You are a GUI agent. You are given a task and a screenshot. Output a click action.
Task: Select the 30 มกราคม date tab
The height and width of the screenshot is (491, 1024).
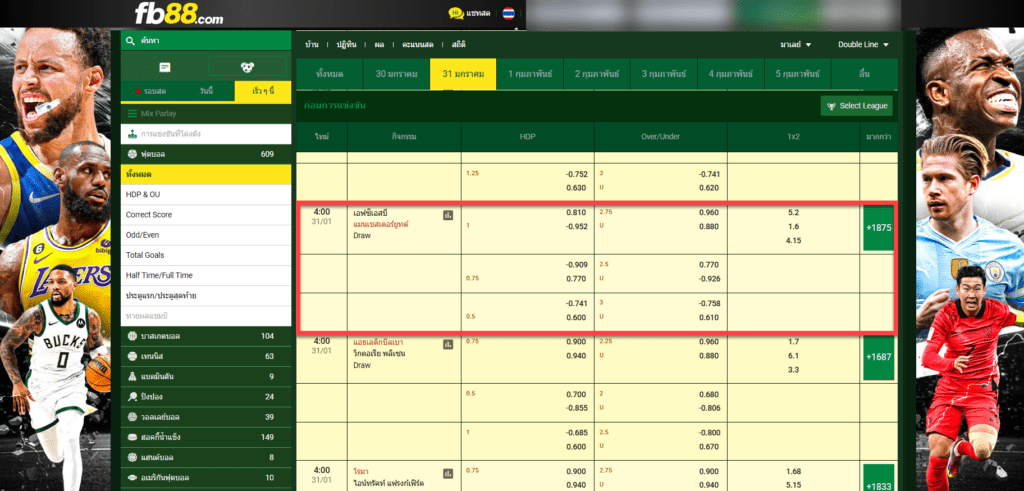click(x=396, y=74)
